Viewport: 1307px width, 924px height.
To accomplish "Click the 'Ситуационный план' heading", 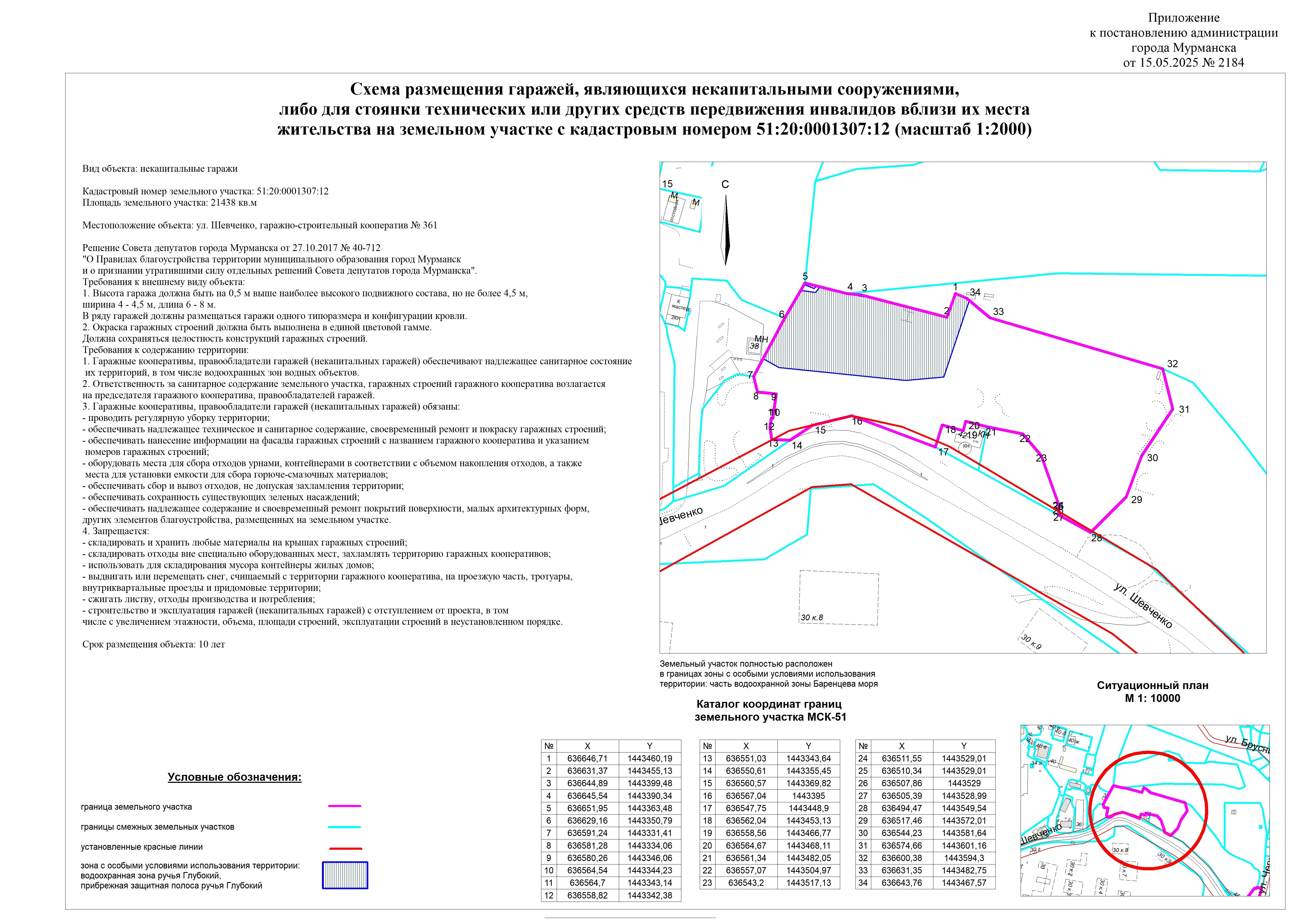I will tap(1152, 686).
